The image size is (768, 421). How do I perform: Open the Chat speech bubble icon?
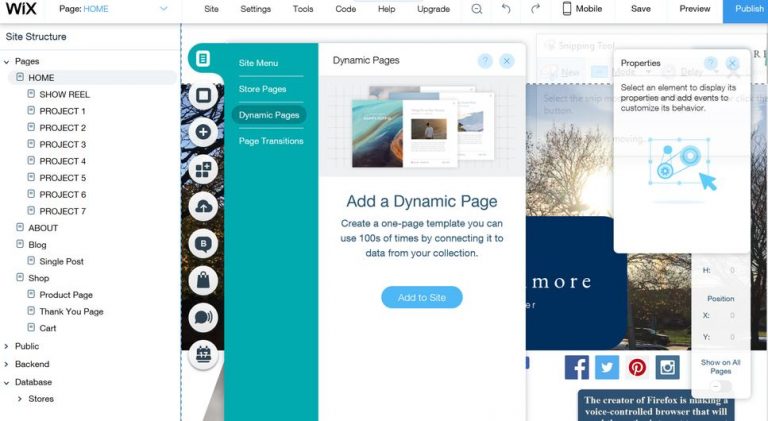pyautogui.click(x=203, y=318)
